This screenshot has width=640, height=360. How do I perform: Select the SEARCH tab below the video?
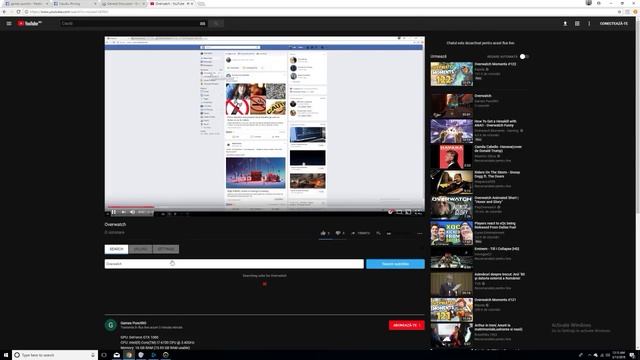click(116, 249)
